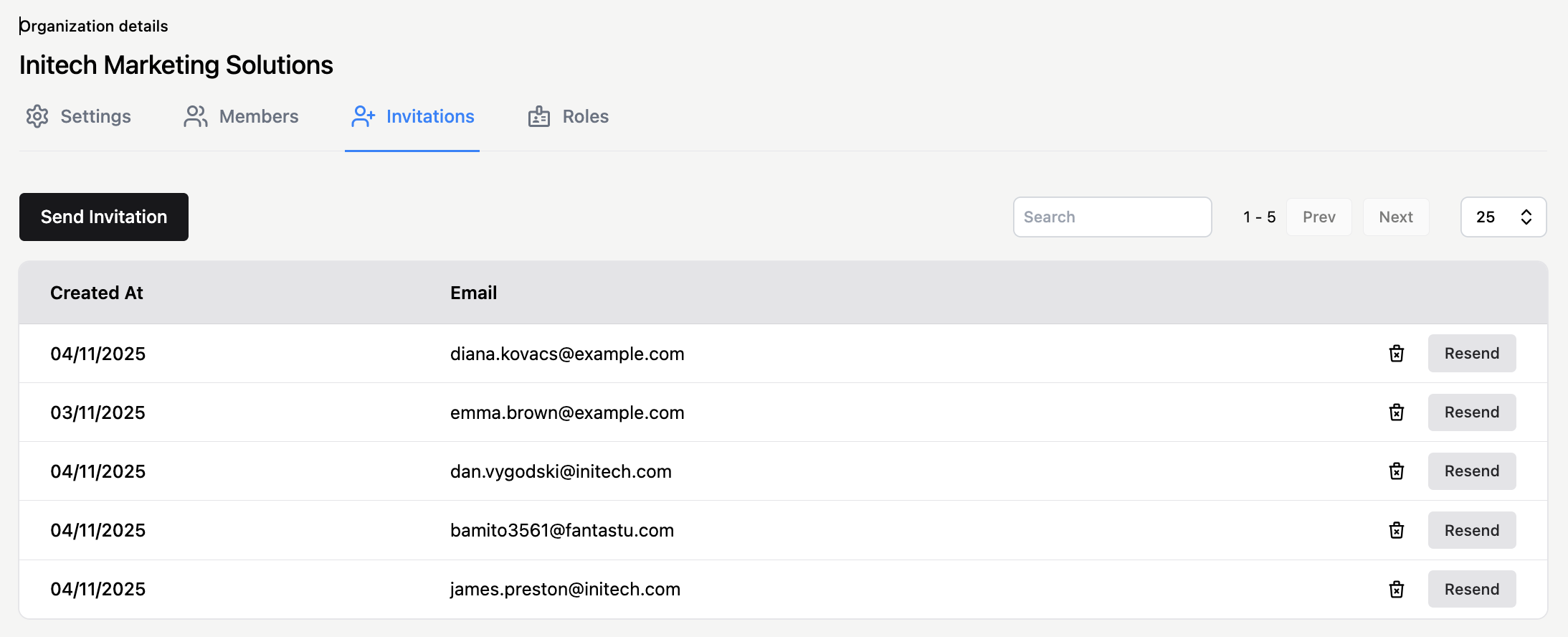This screenshot has width=1568, height=637.
Task: Click the Prev pagination button
Action: point(1318,217)
